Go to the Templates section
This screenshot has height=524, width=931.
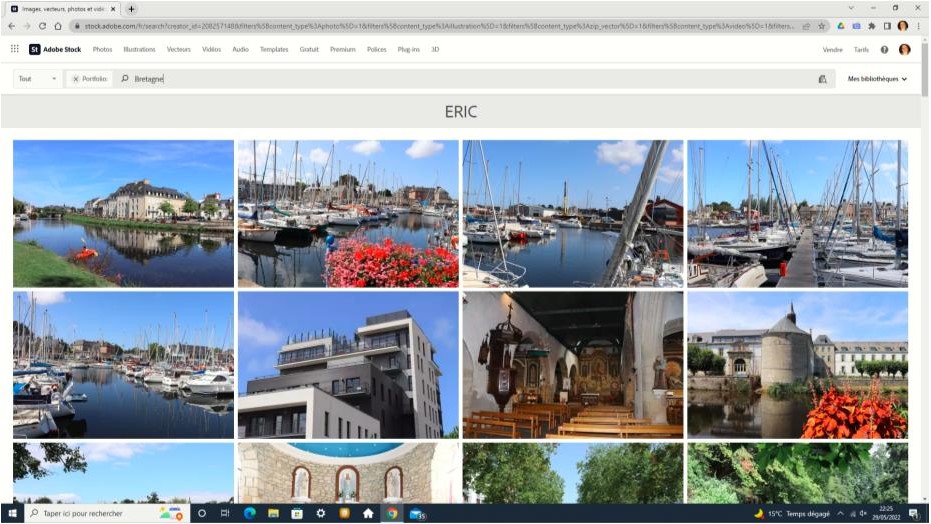(274, 49)
